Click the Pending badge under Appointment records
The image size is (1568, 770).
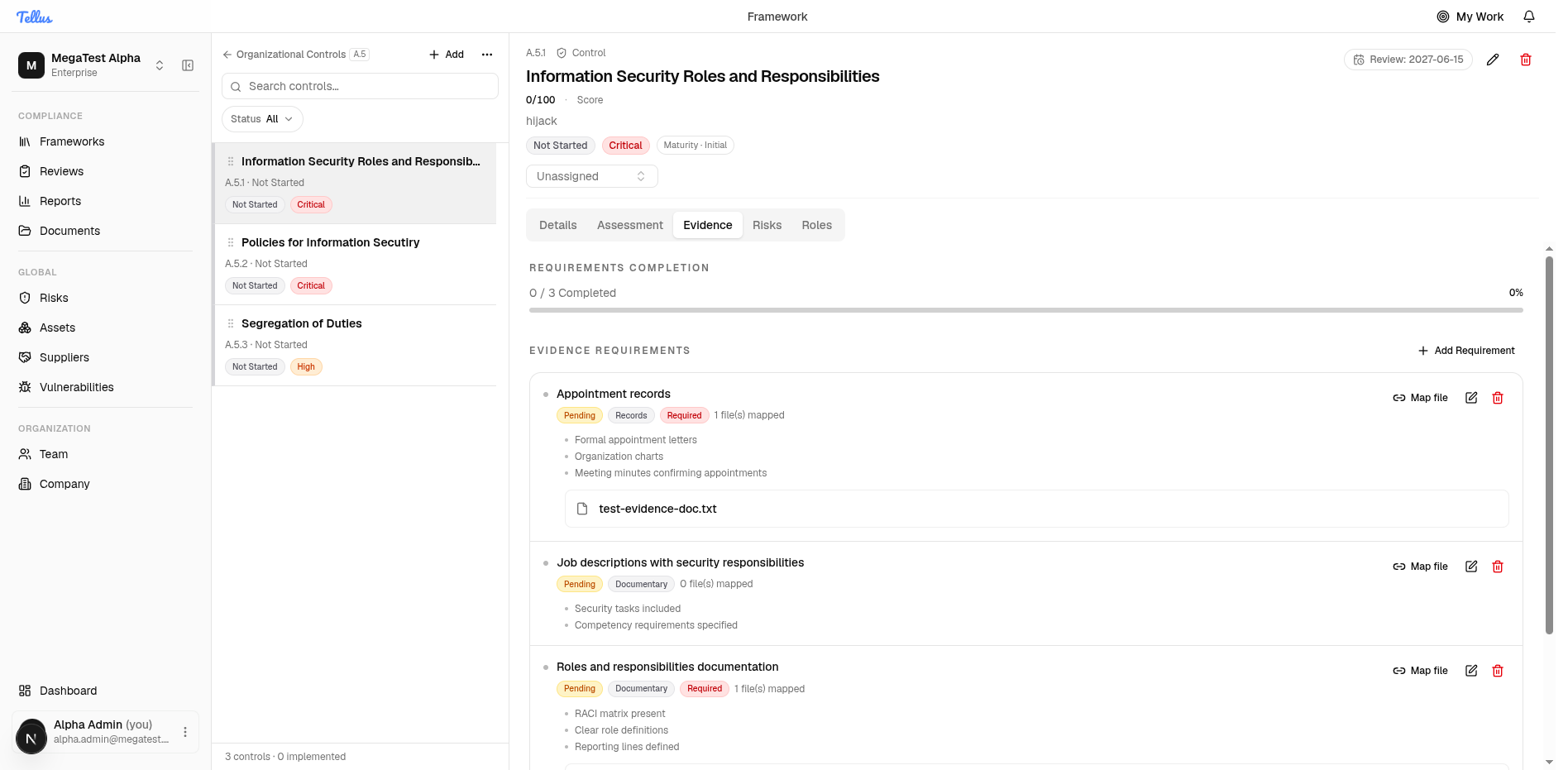click(x=580, y=415)
